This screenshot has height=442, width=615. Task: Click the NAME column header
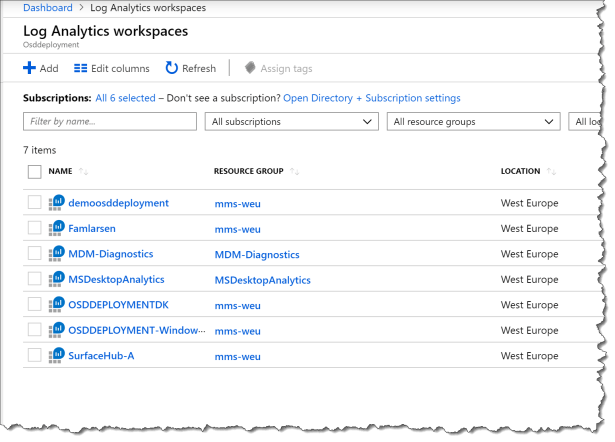[60, 171]
